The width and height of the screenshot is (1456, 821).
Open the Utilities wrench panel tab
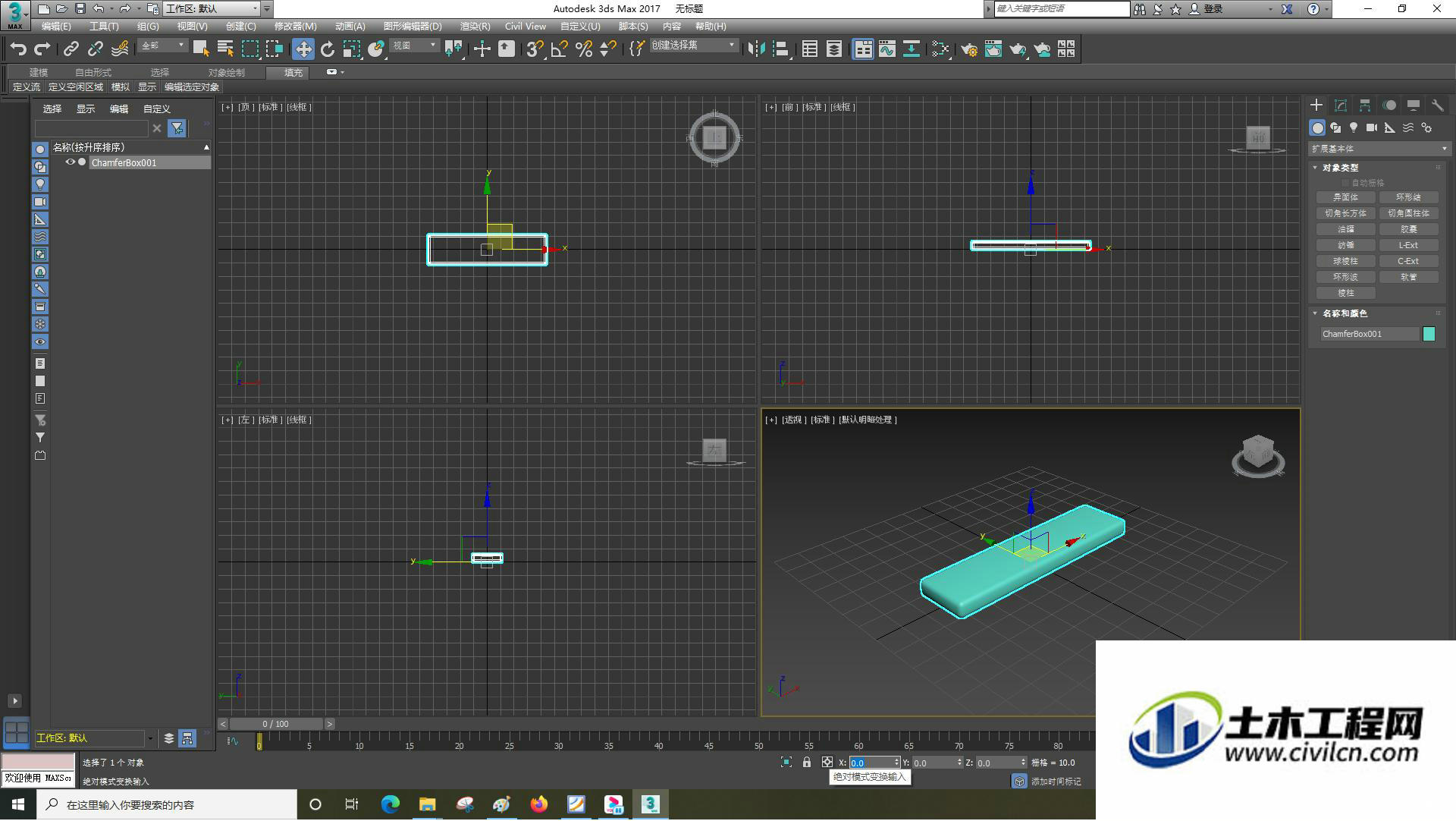pyautogui.click(x=1438, y=105)
